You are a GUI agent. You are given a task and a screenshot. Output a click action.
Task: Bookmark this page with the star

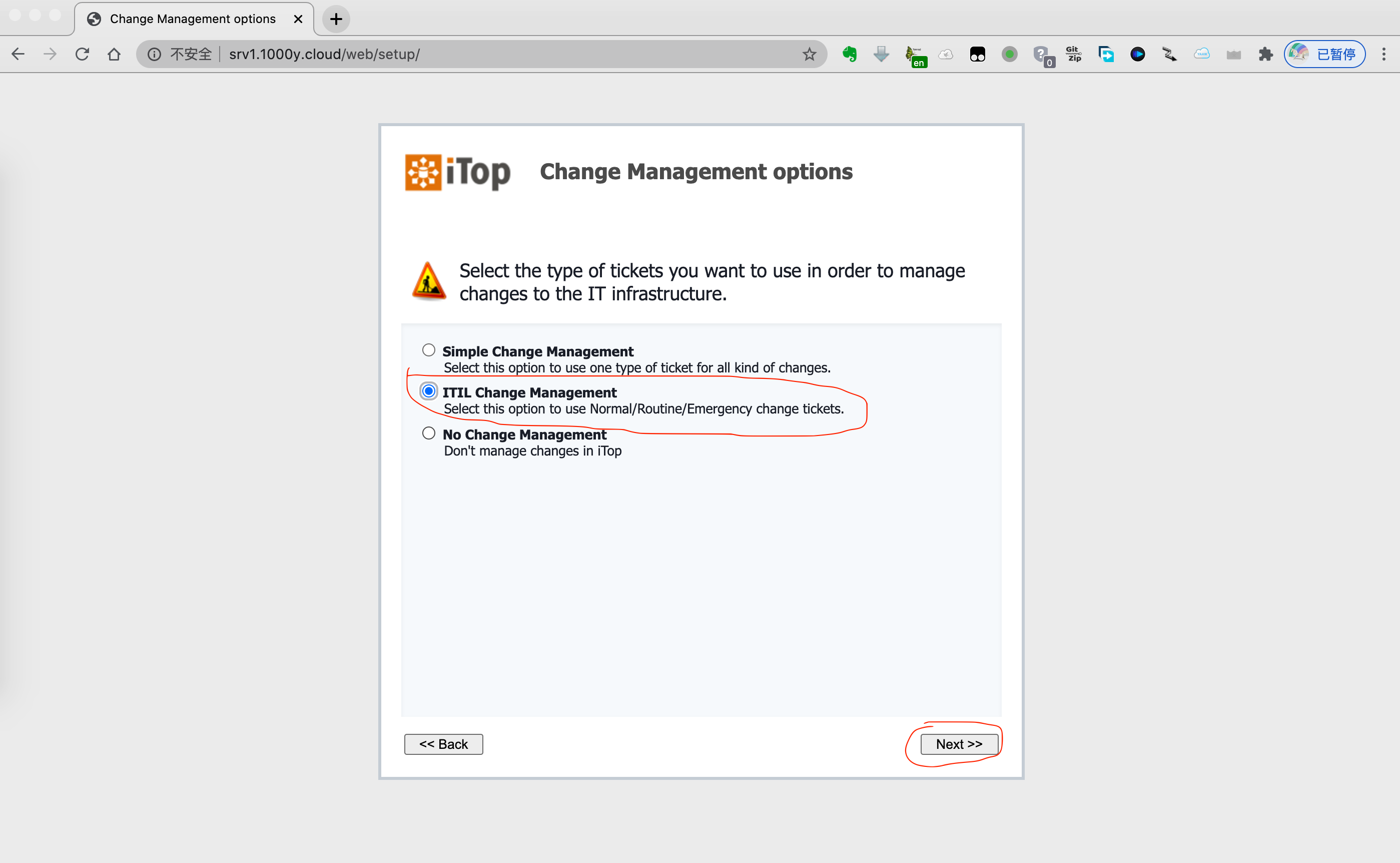pos(809,54)
